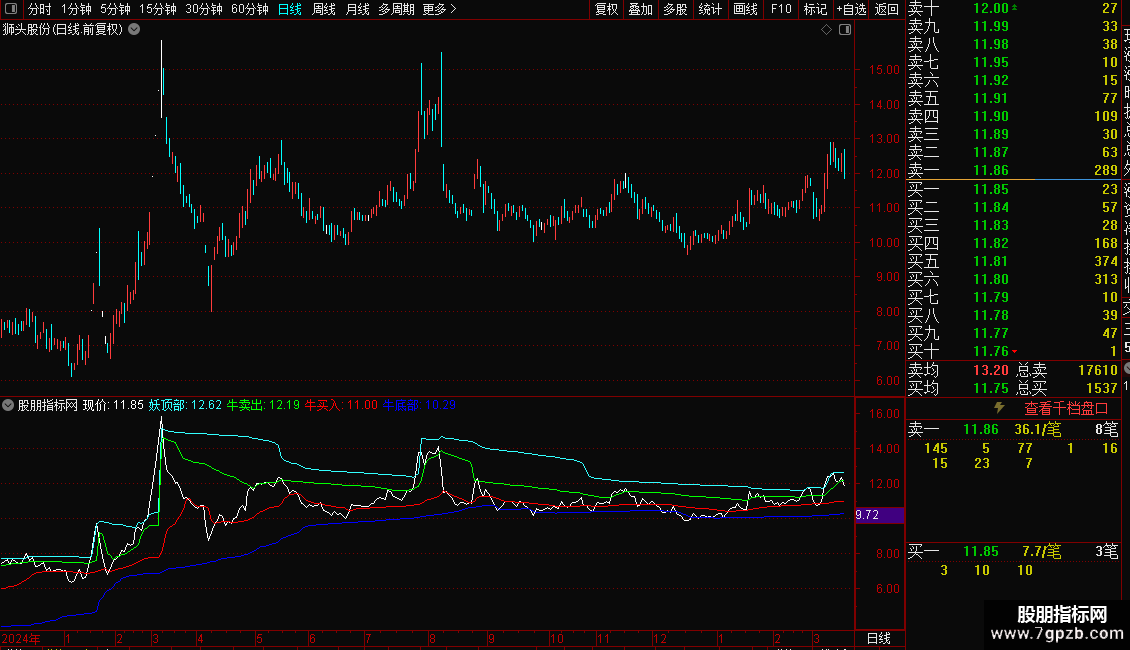The height and width of the screenshot is (650, 1130).
Task: Switch to 周线 weekly chart tab
Action: pyautogui.click(x=324, y=9)
